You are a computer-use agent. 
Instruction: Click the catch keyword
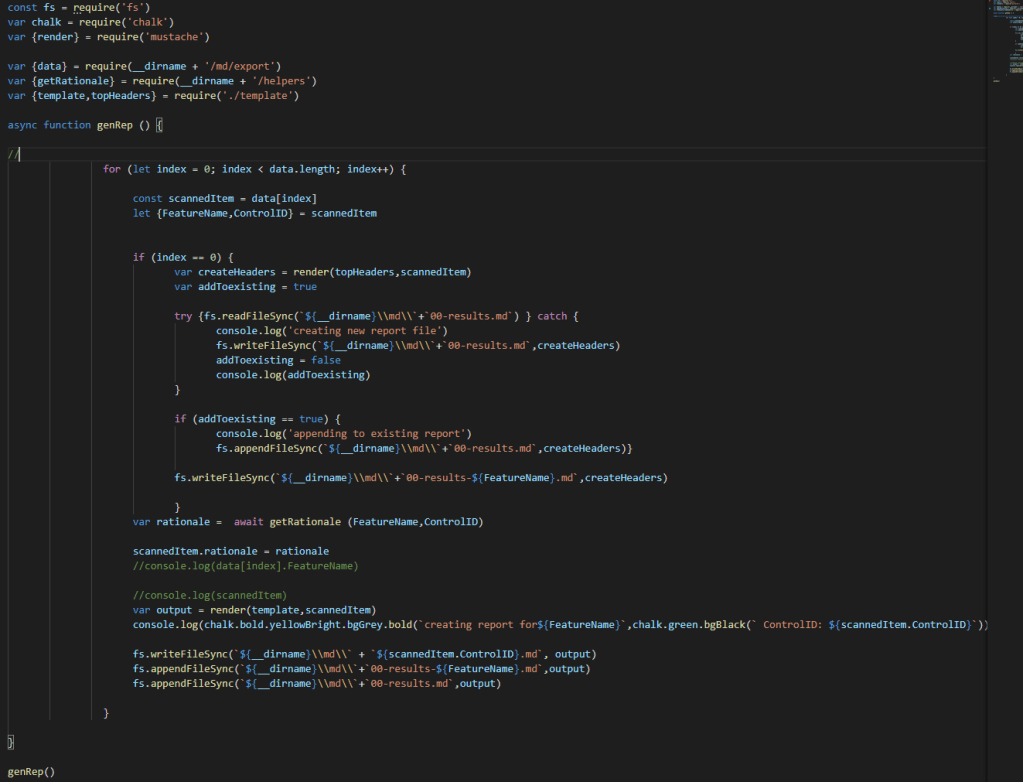552,316
